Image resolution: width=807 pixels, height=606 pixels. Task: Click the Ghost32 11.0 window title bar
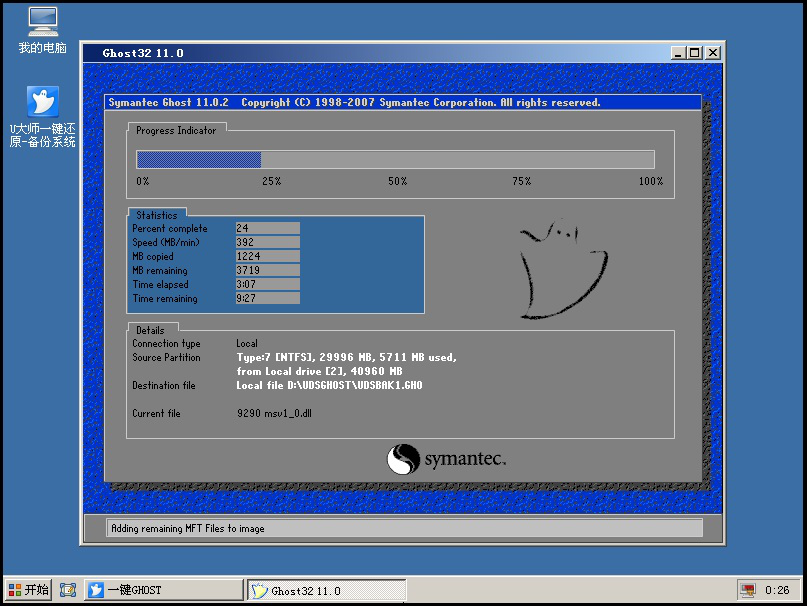[x=380, y=53]
